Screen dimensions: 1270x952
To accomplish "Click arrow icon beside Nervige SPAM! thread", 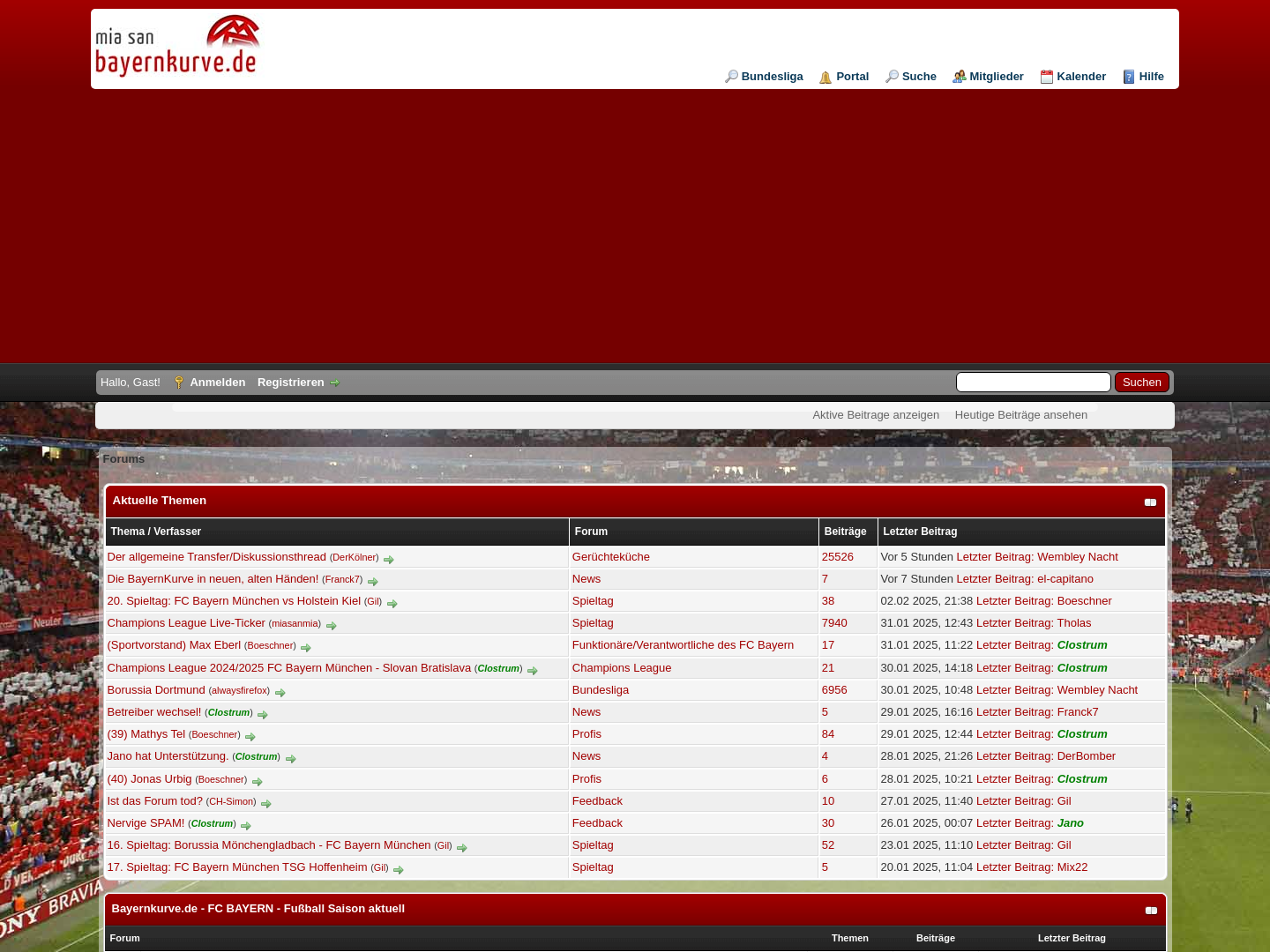I will (x=245, y=826).
